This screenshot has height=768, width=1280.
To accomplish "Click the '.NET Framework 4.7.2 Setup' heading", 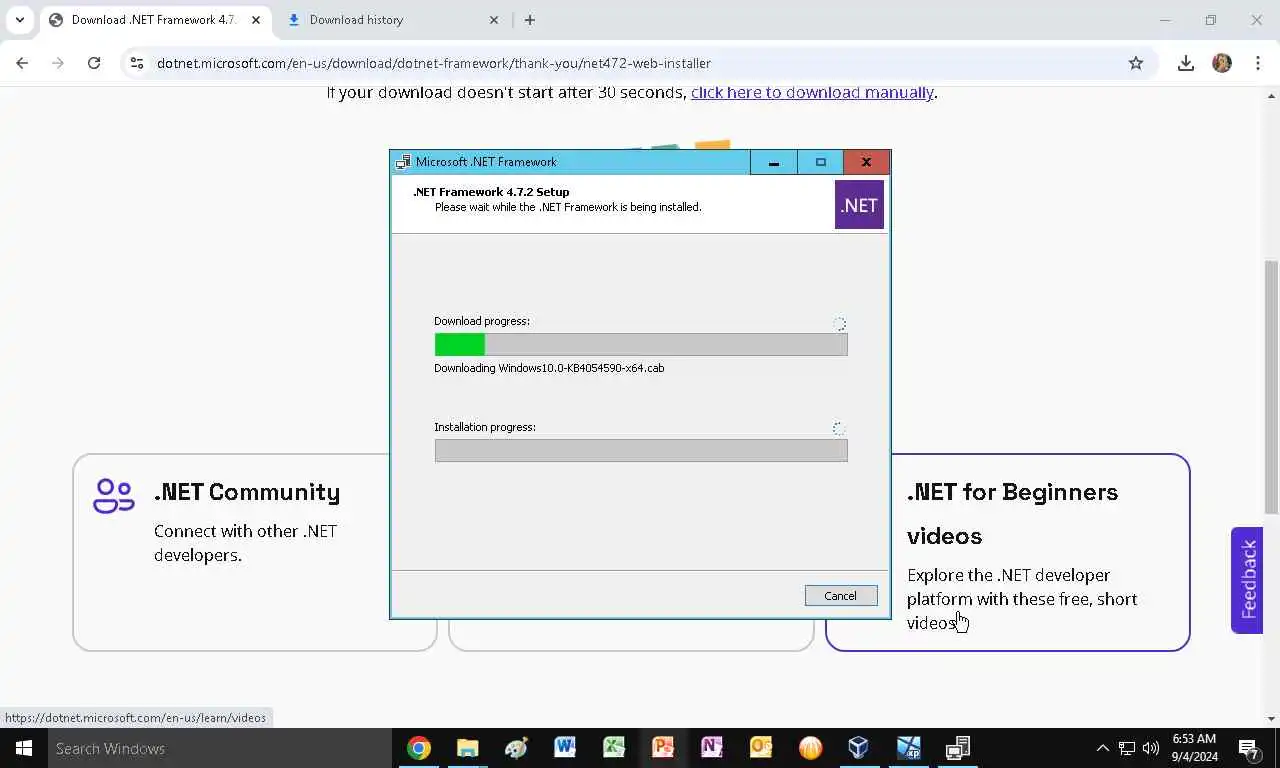I will (x=492, y=192).
